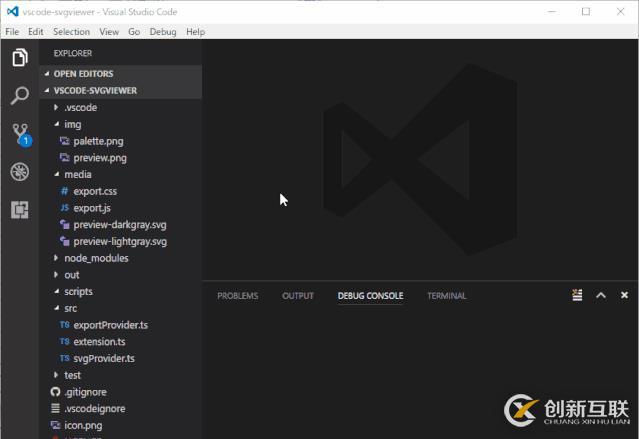Open preview-lightgray.svg file name
639x439 pixels.
point(120,241)
